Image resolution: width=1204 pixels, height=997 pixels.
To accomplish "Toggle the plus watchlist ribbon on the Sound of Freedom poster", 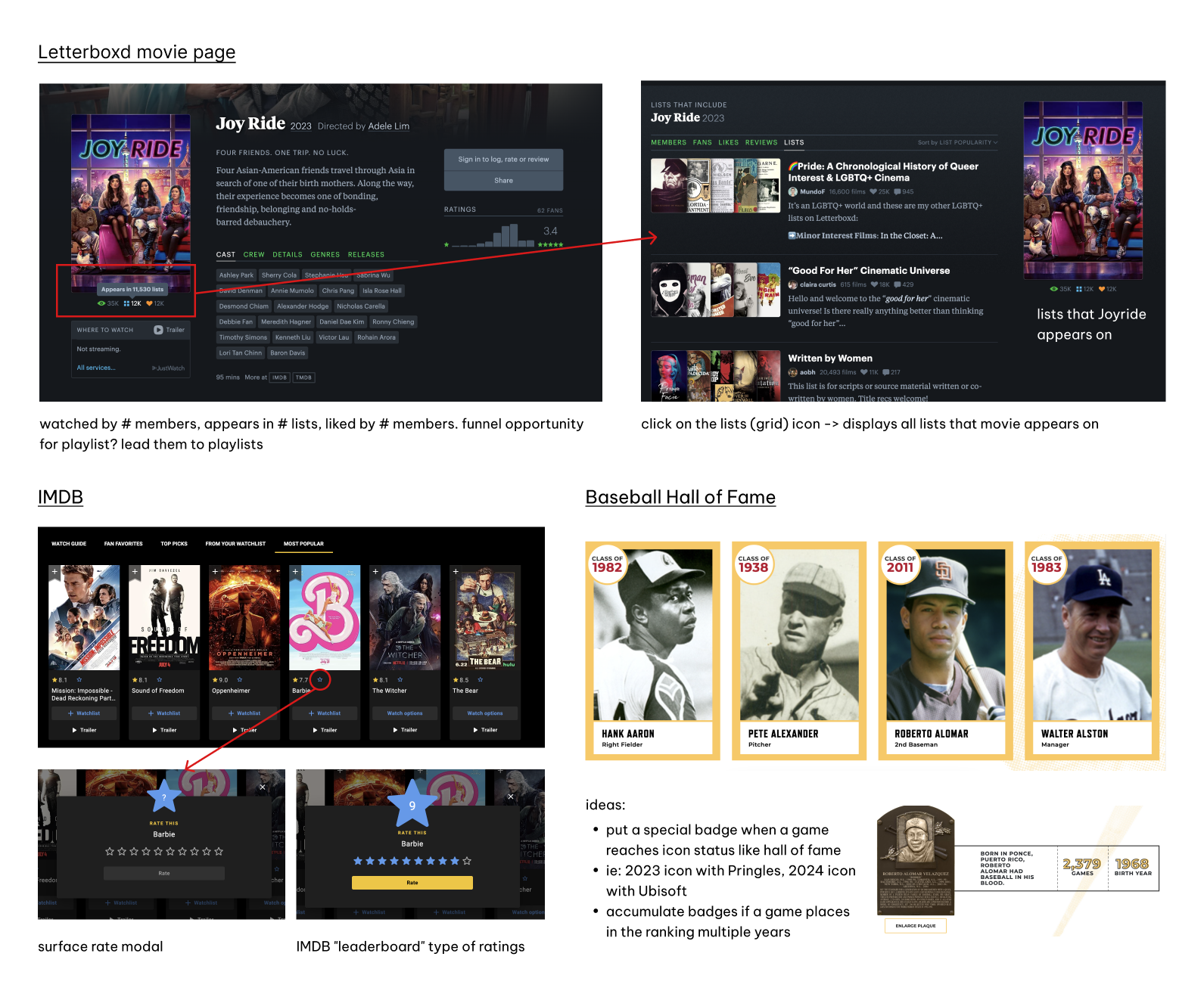I will (x=135, y=572).
